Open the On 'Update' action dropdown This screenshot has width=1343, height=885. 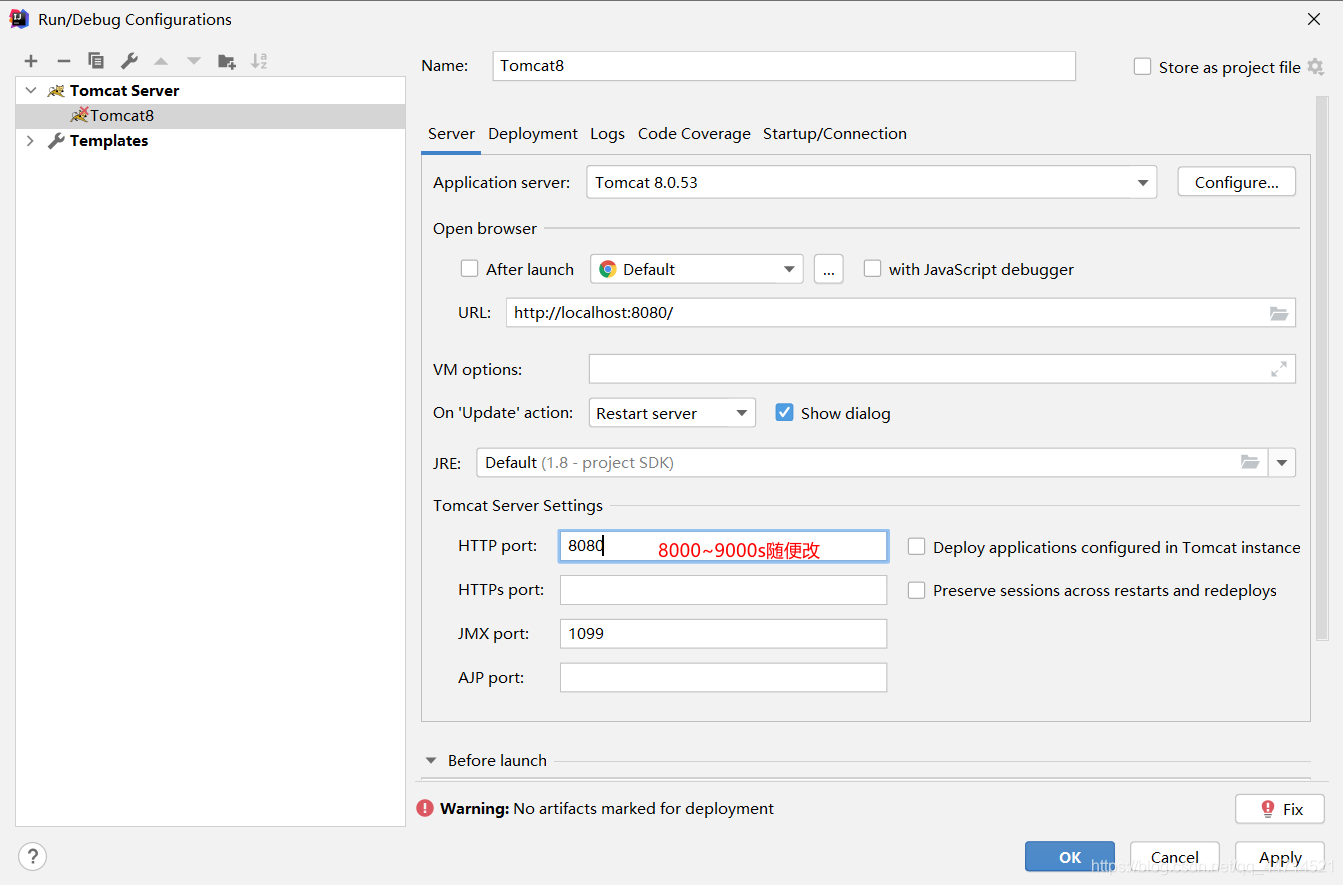point(672,413)
